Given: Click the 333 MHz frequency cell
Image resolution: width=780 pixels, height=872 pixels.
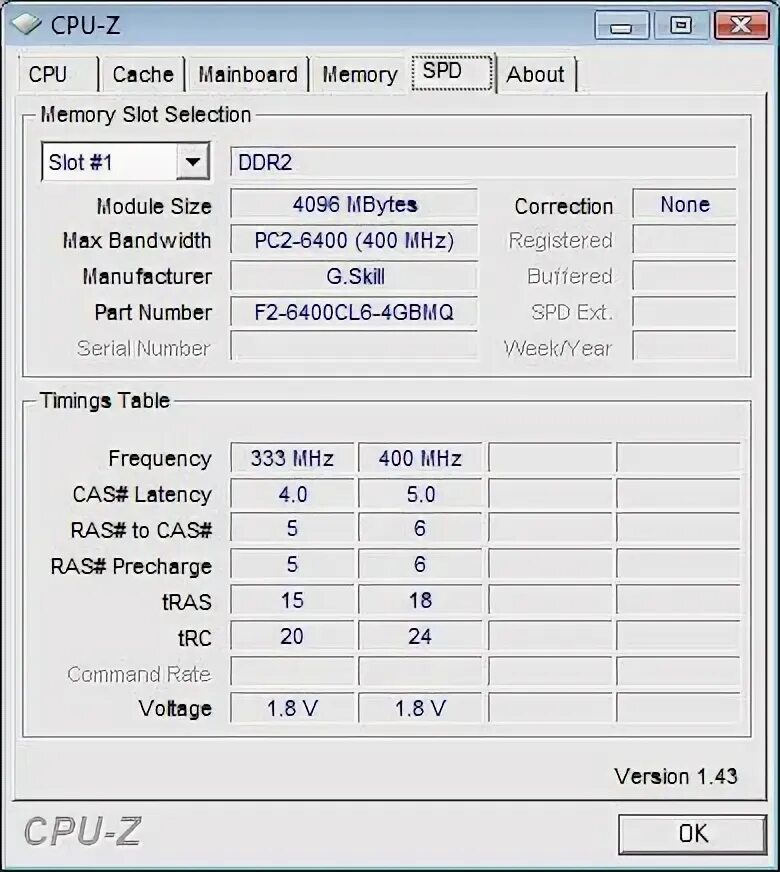Looking at the screenshot, I should (x=292, y=458).
